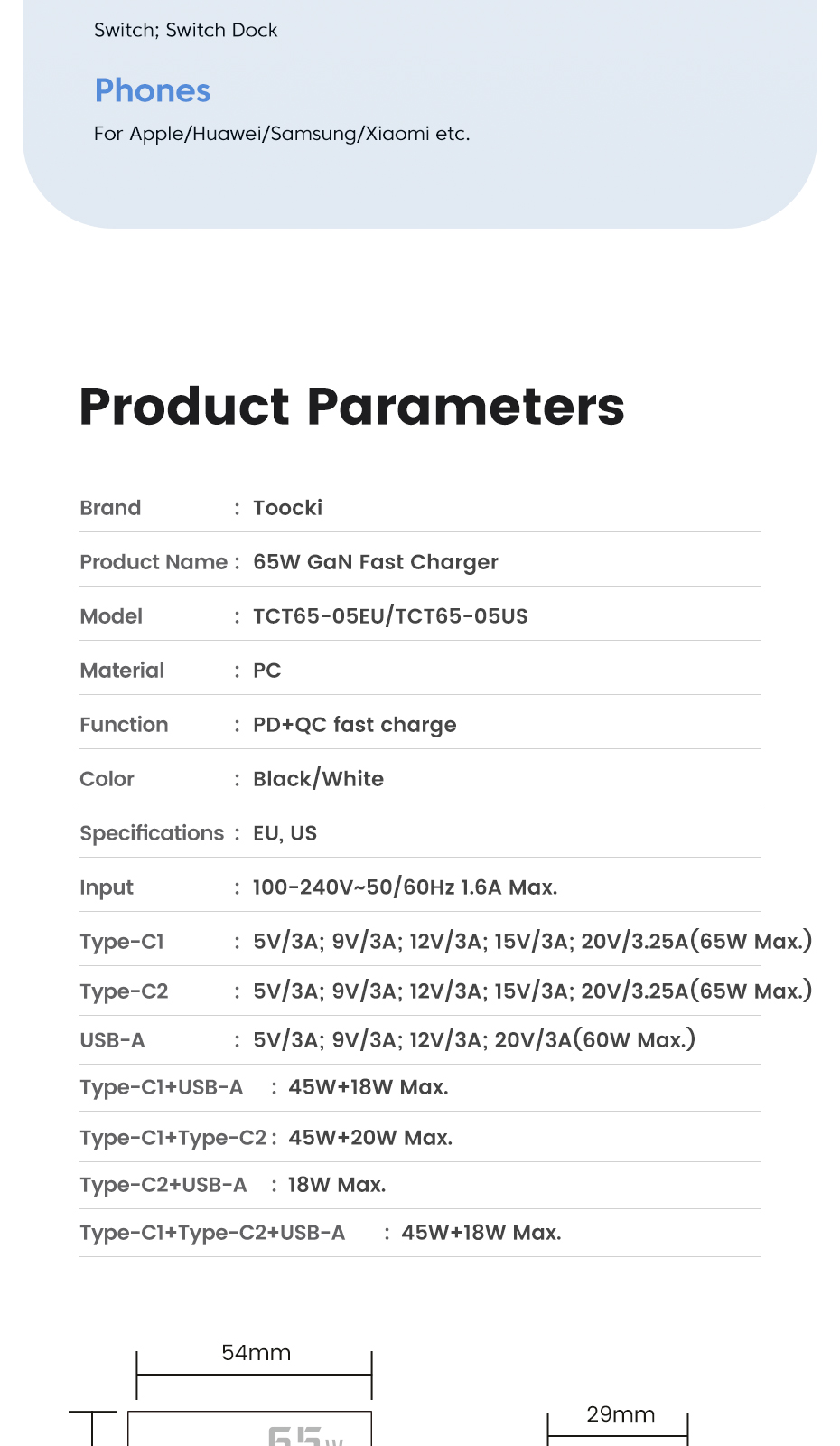Select the USB-A 60W Max. output values

click(x=474, y=1040)
